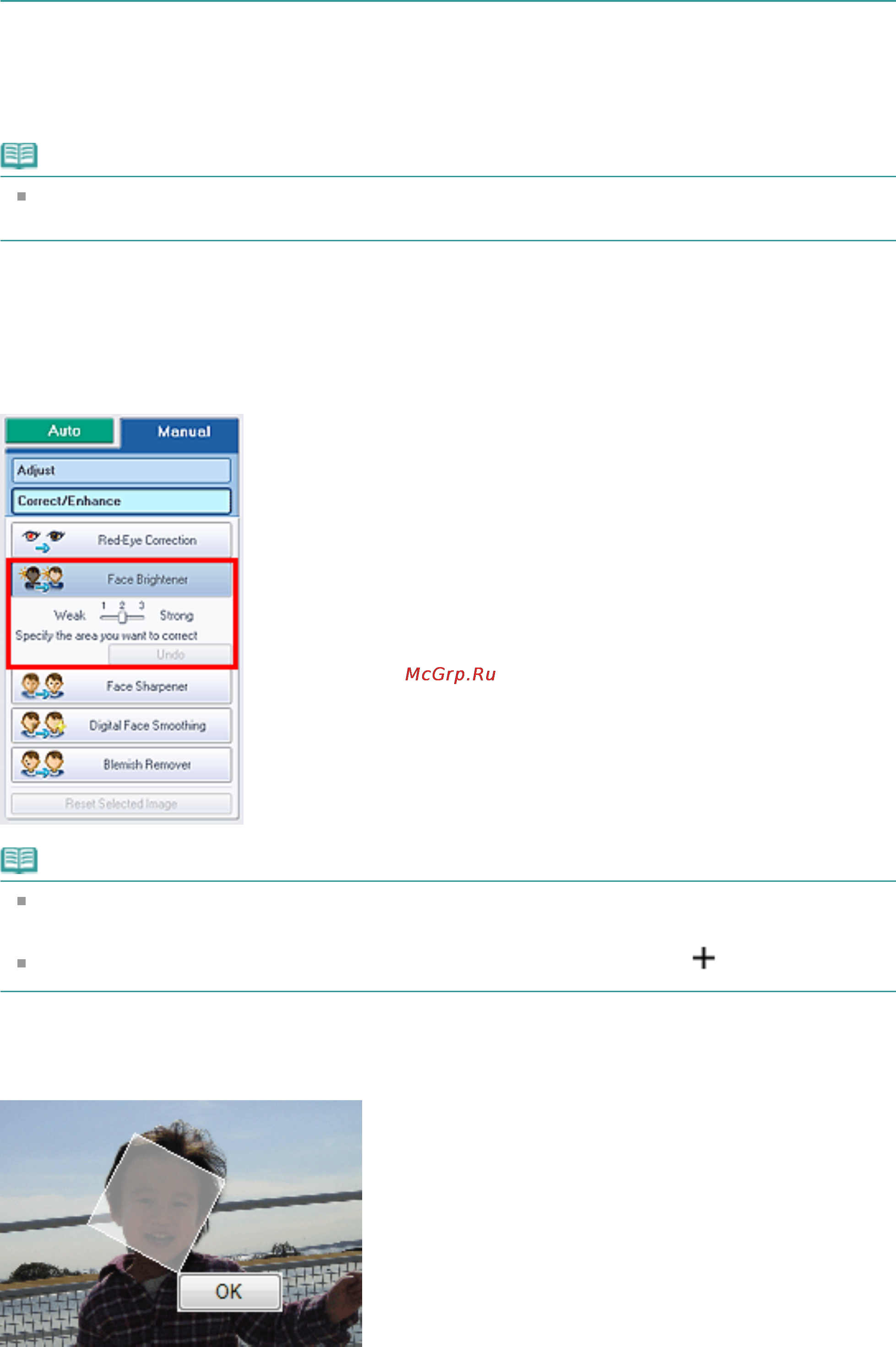896x1347 pixels.
Task: Select the Face Brightener label
Action: click(147, 580)
